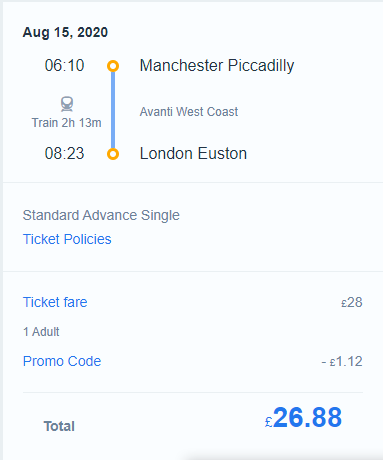This screenshot has height=460, width=383.
Task: Click the £28 ticket fare amount
Action: pos(352,302)
